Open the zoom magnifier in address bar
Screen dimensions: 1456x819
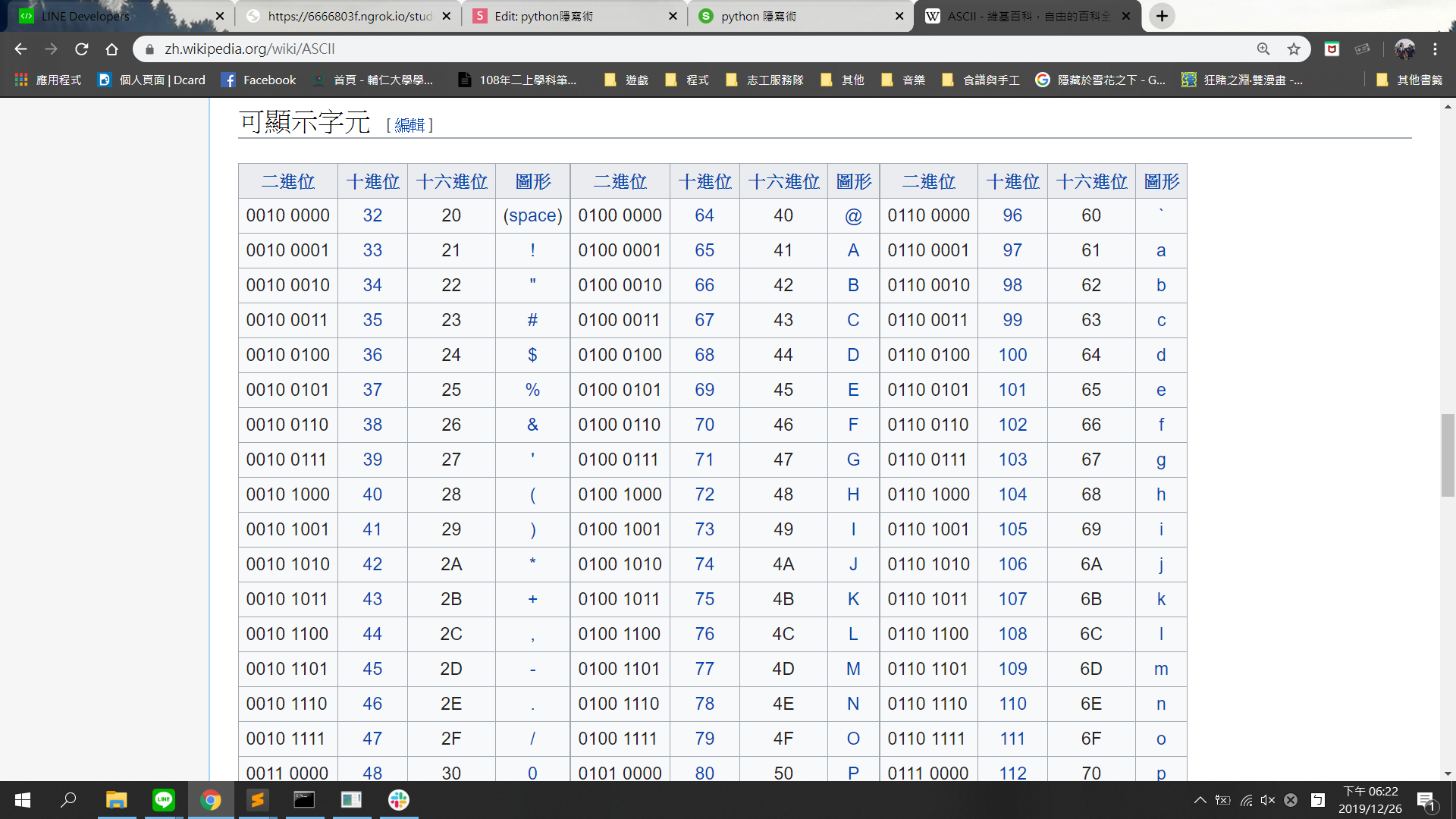1263,49
